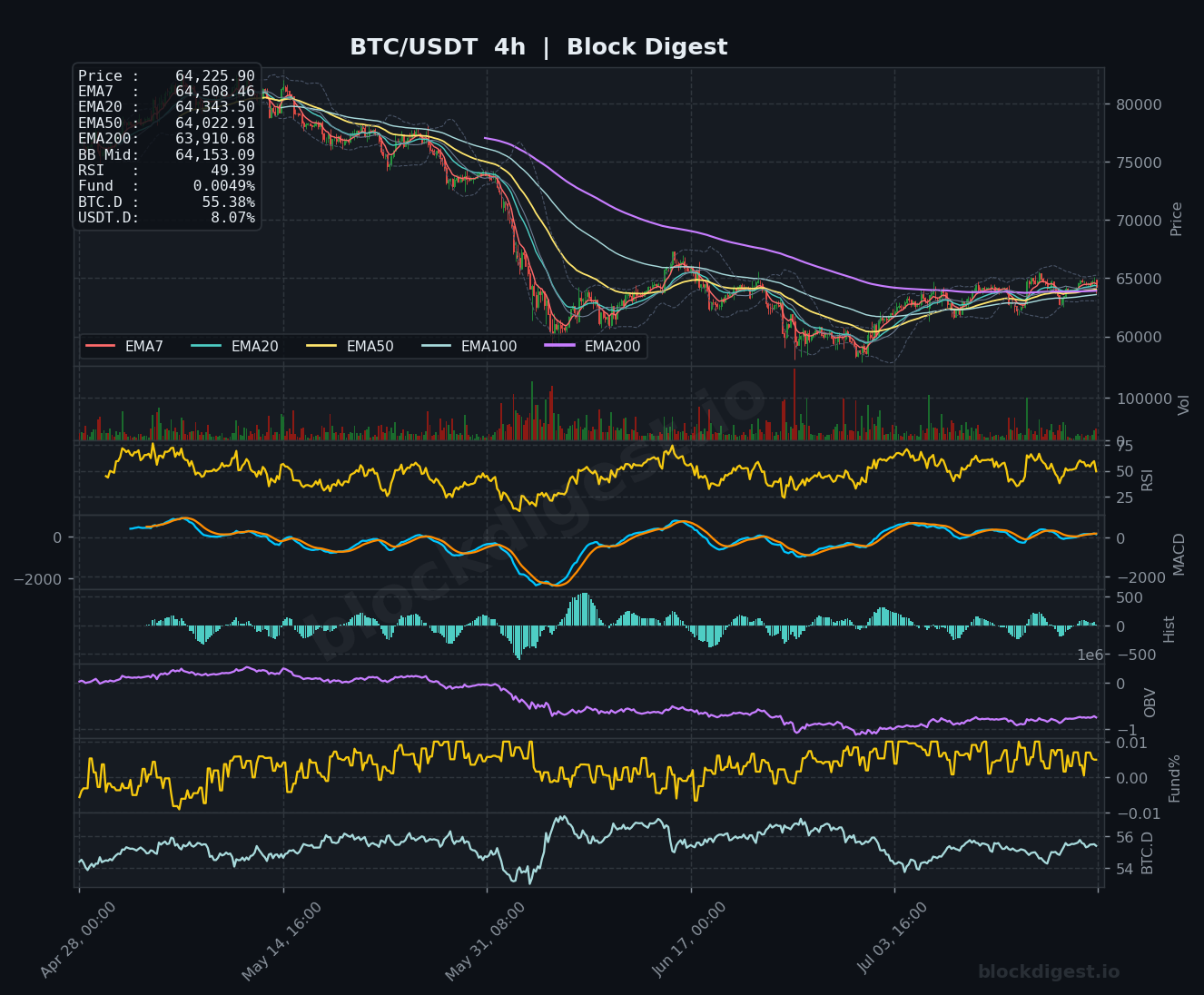Select the "BB Mid: 64,153.09" stats row
1204x995 pixels.
pos(166,155)
